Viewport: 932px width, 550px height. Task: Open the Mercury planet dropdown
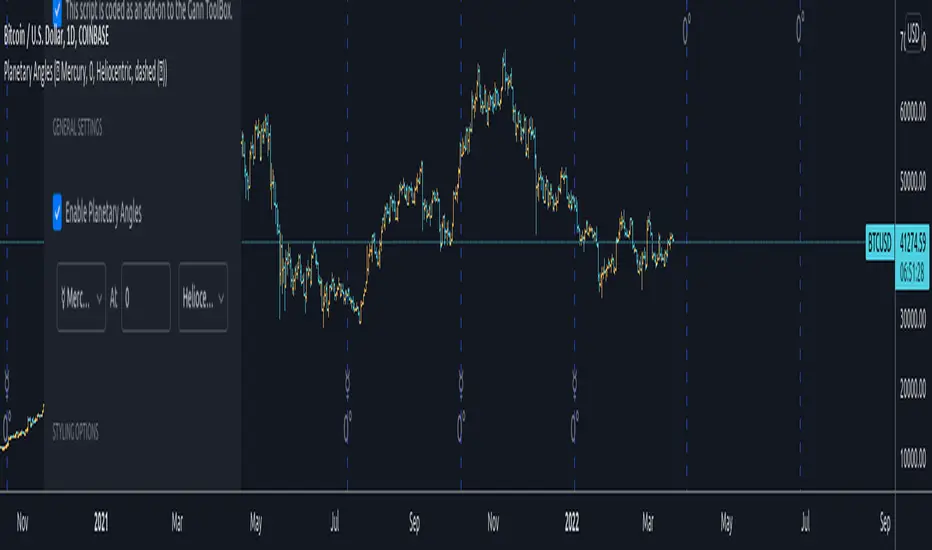(82, 297)
